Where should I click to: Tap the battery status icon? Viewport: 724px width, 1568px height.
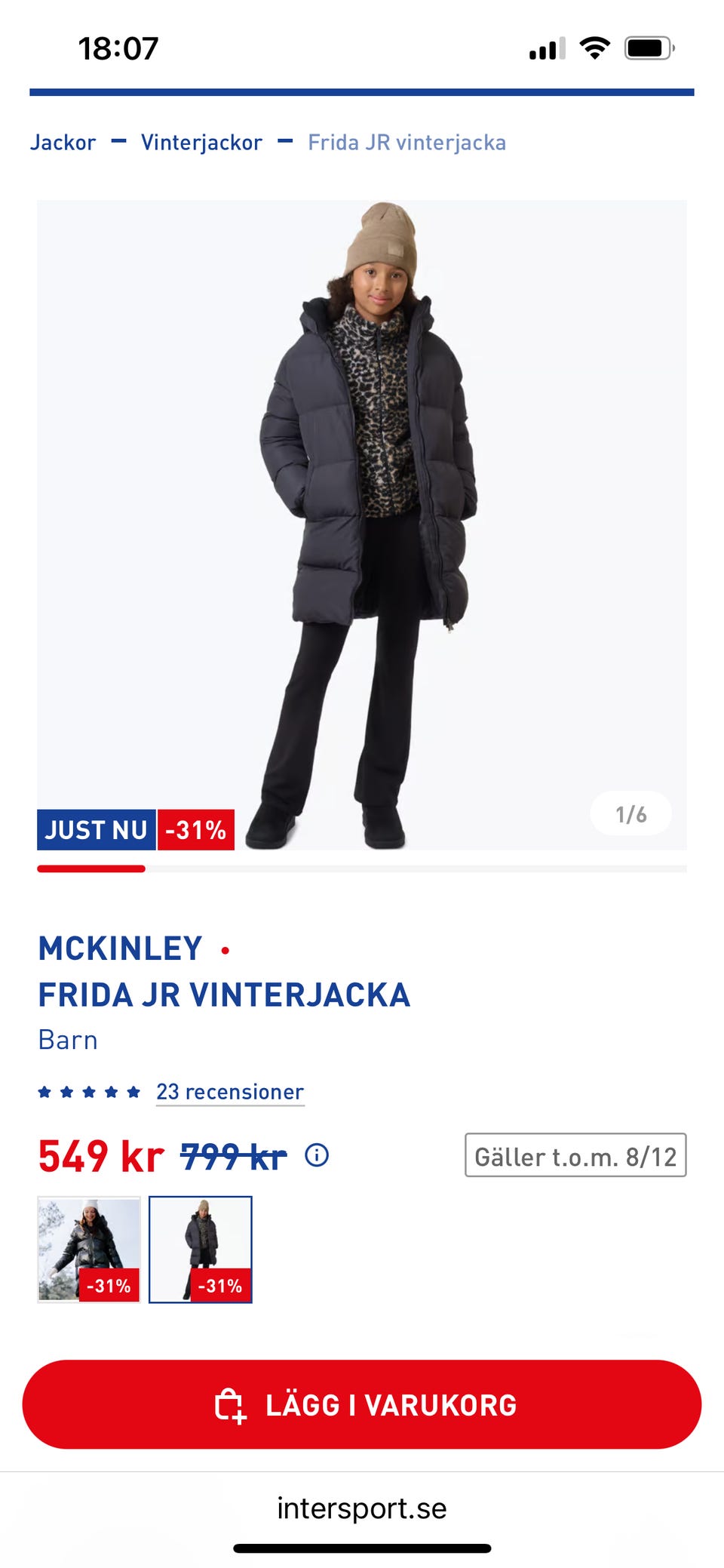point(649,48)
